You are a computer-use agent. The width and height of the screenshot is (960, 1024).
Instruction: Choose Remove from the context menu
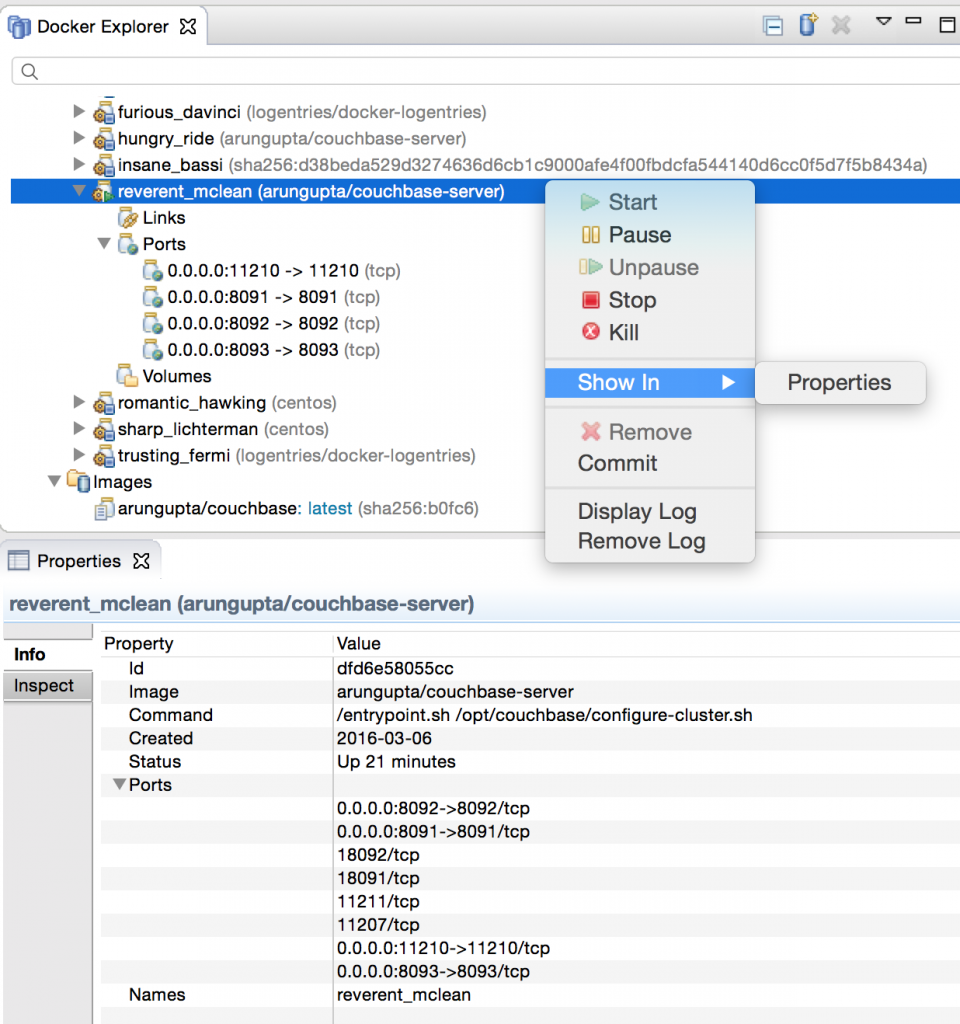pos(650,432)
